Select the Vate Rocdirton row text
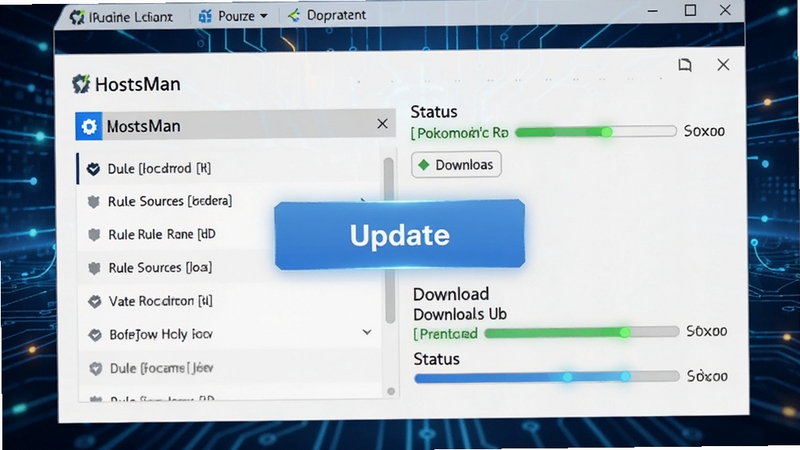 click(161, 301)
